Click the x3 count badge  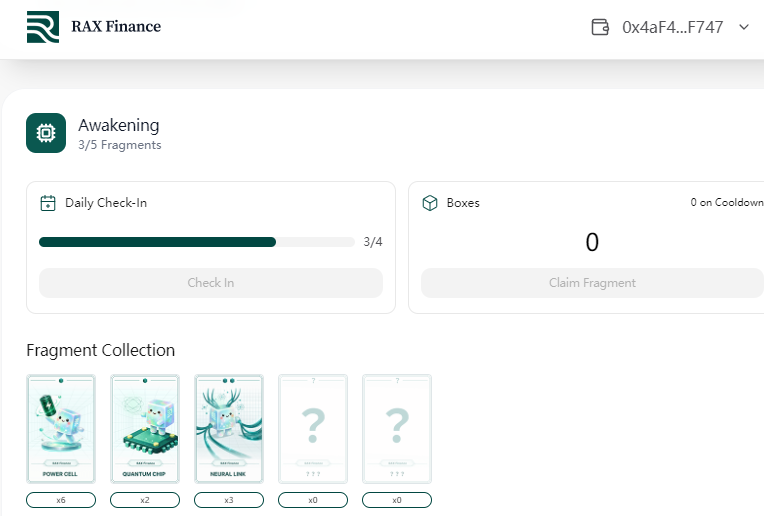[229, 500]
